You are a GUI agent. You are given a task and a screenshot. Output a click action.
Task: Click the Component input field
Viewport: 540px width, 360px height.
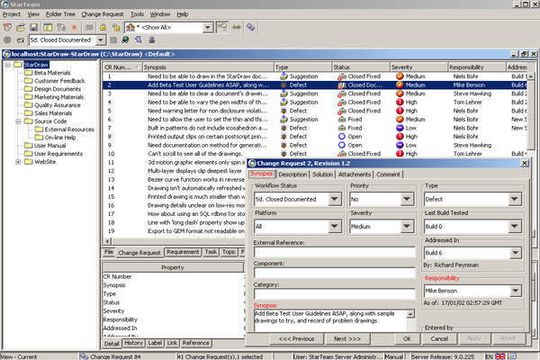[x=334, y=273]
